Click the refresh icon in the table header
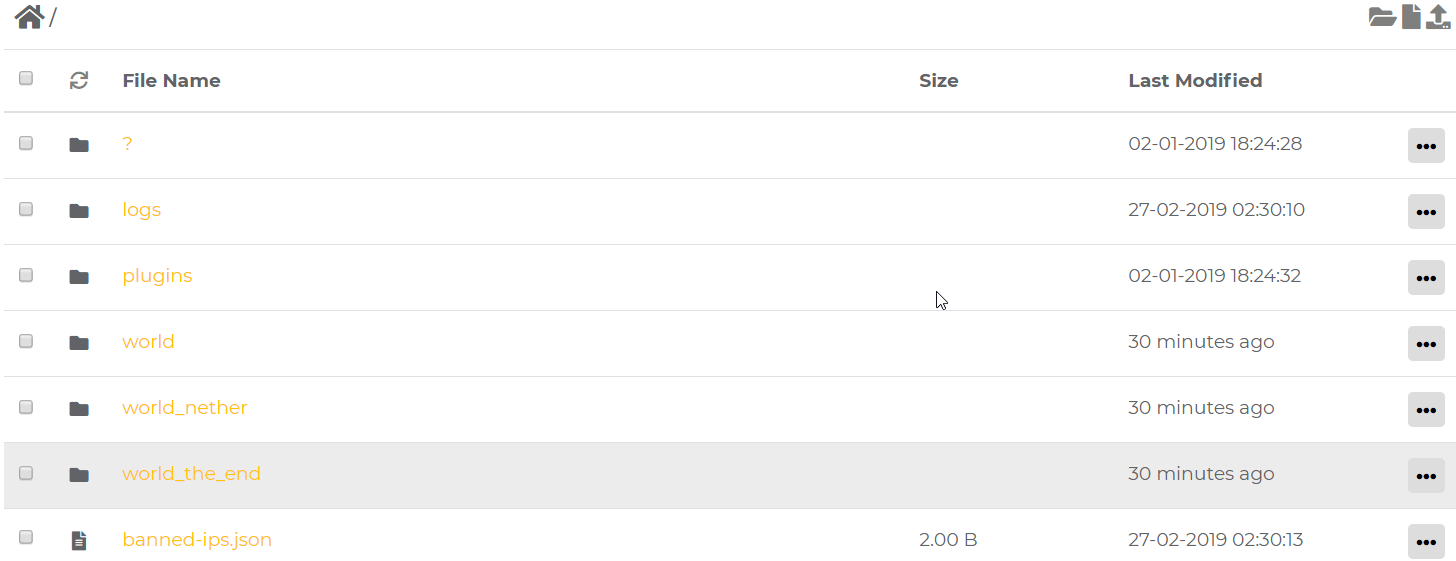1456x561 pixels. 79,81
